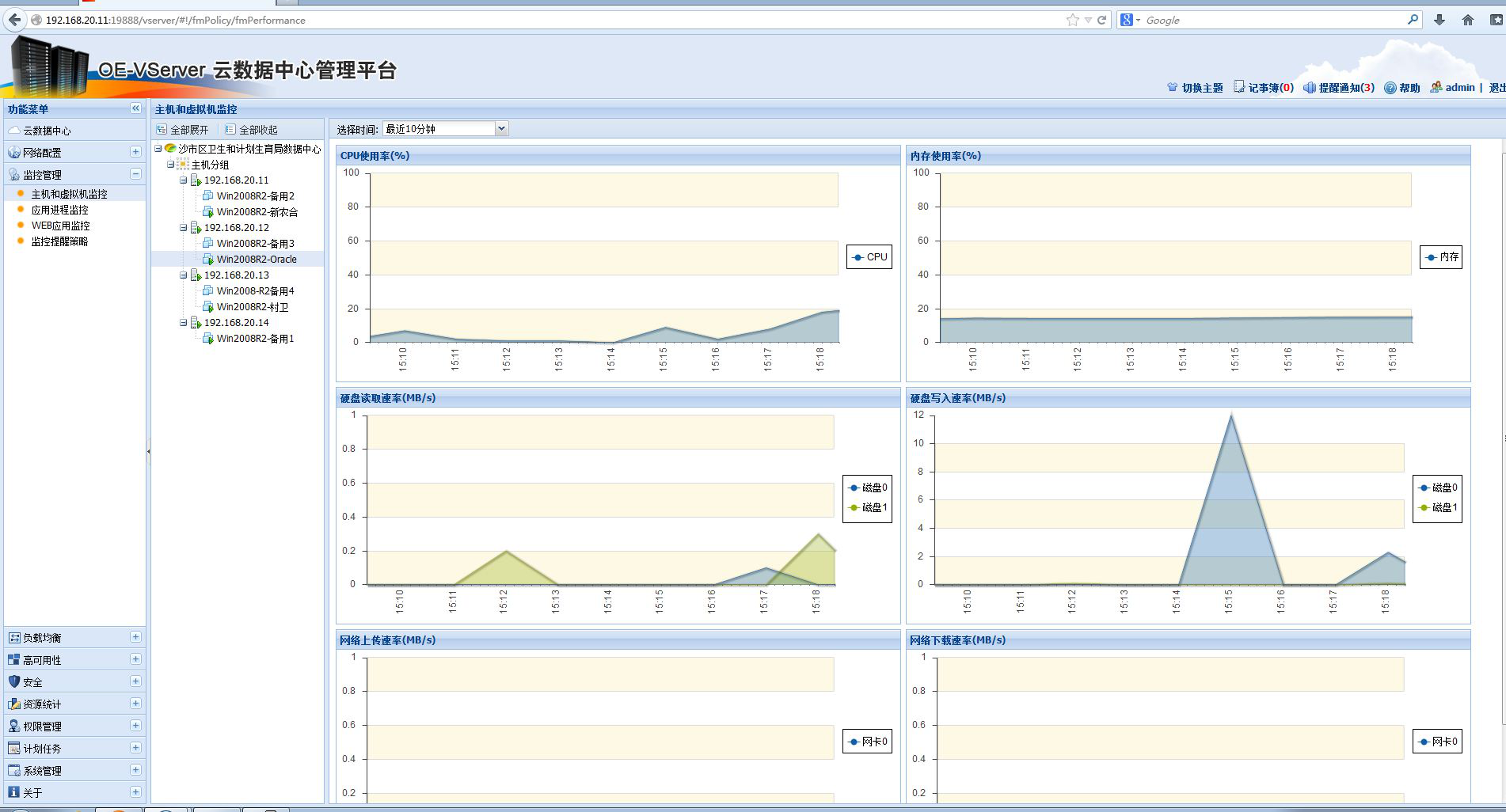Click the Help (帮助) icon

[1390, 88]
